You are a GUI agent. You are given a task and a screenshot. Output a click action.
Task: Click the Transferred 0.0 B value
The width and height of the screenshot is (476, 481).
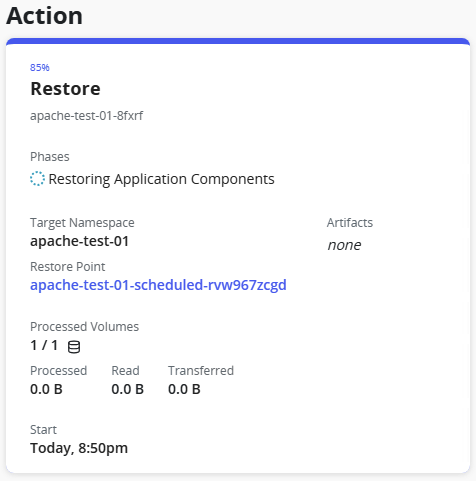[x=184, y=389]
